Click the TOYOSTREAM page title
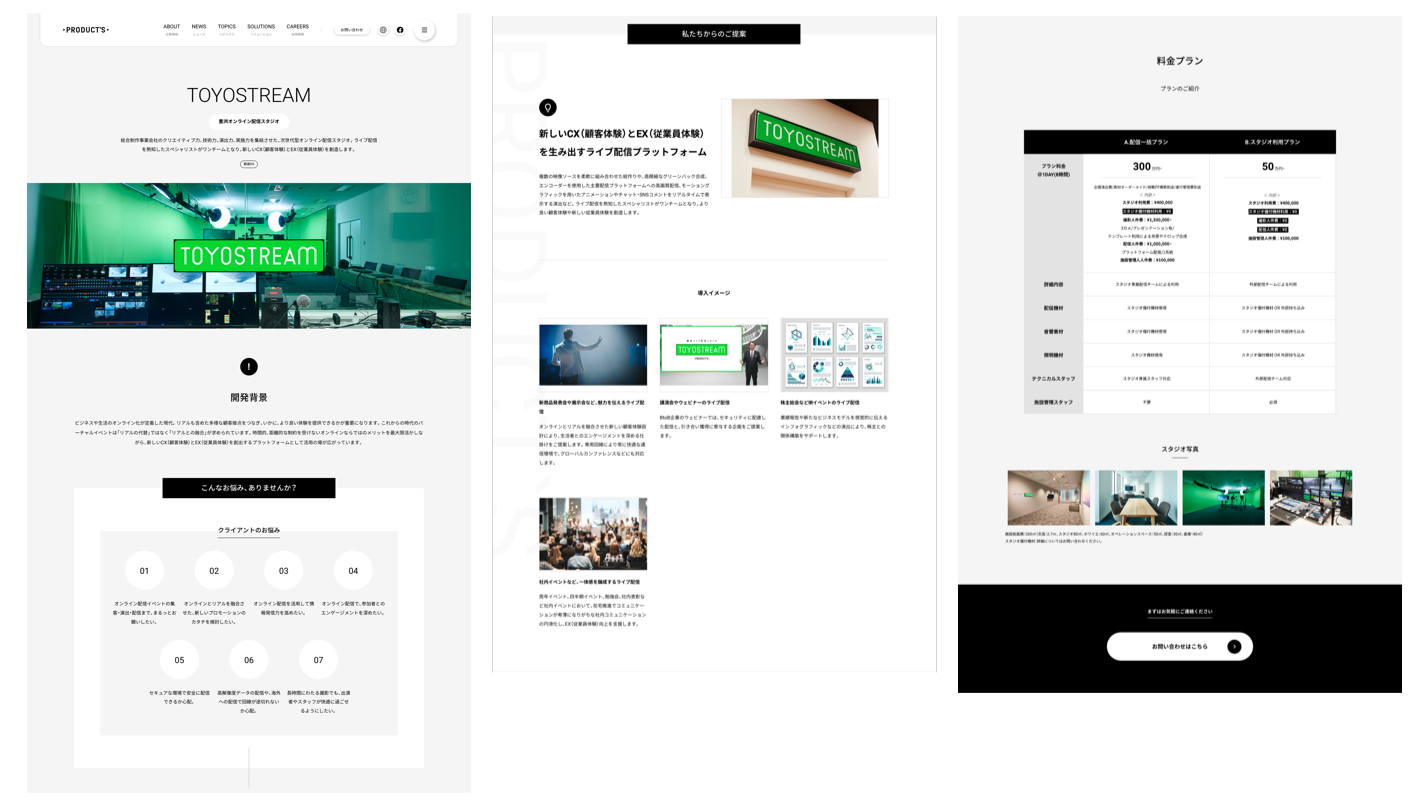Image resolution: width=1411 pixels, height=801 pixels. (249, 95)
